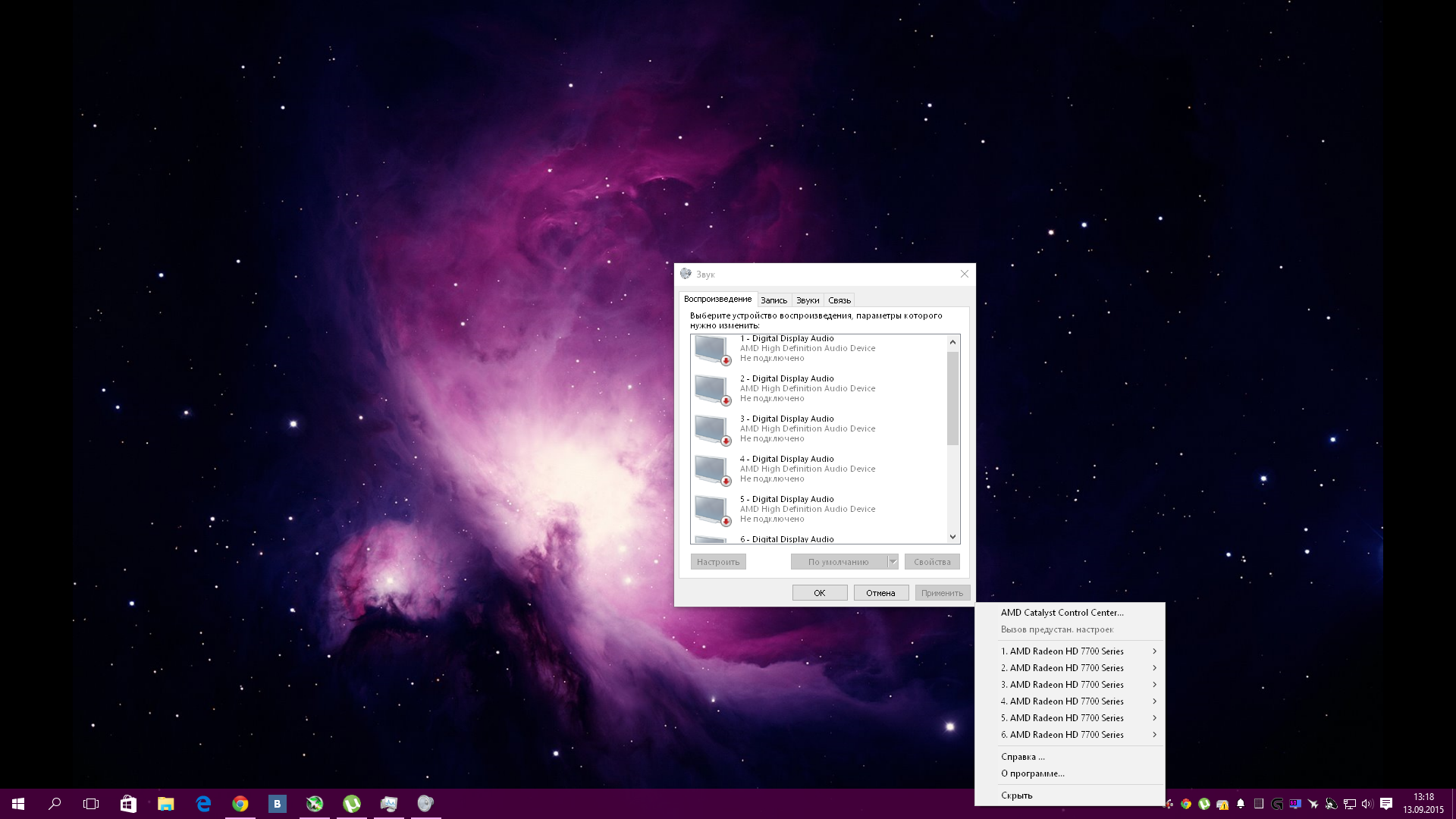Click the Отмена button

[880, 593]
